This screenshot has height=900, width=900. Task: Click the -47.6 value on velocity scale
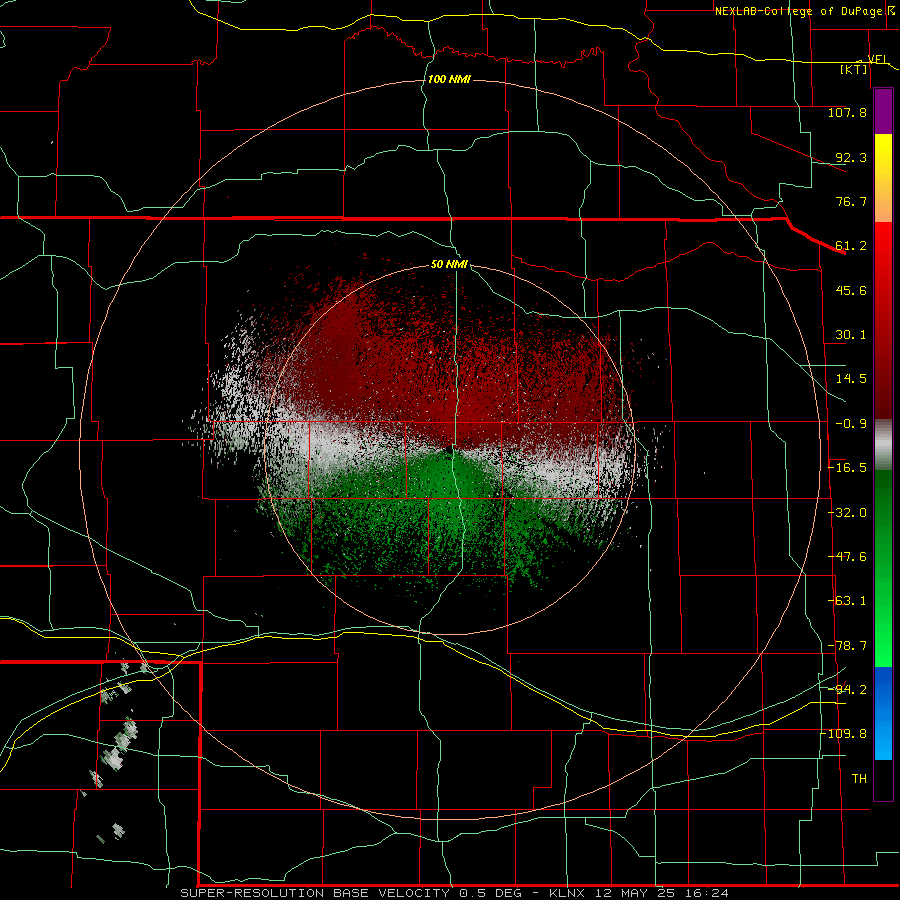pyautogui.click(x=847, y=557)
